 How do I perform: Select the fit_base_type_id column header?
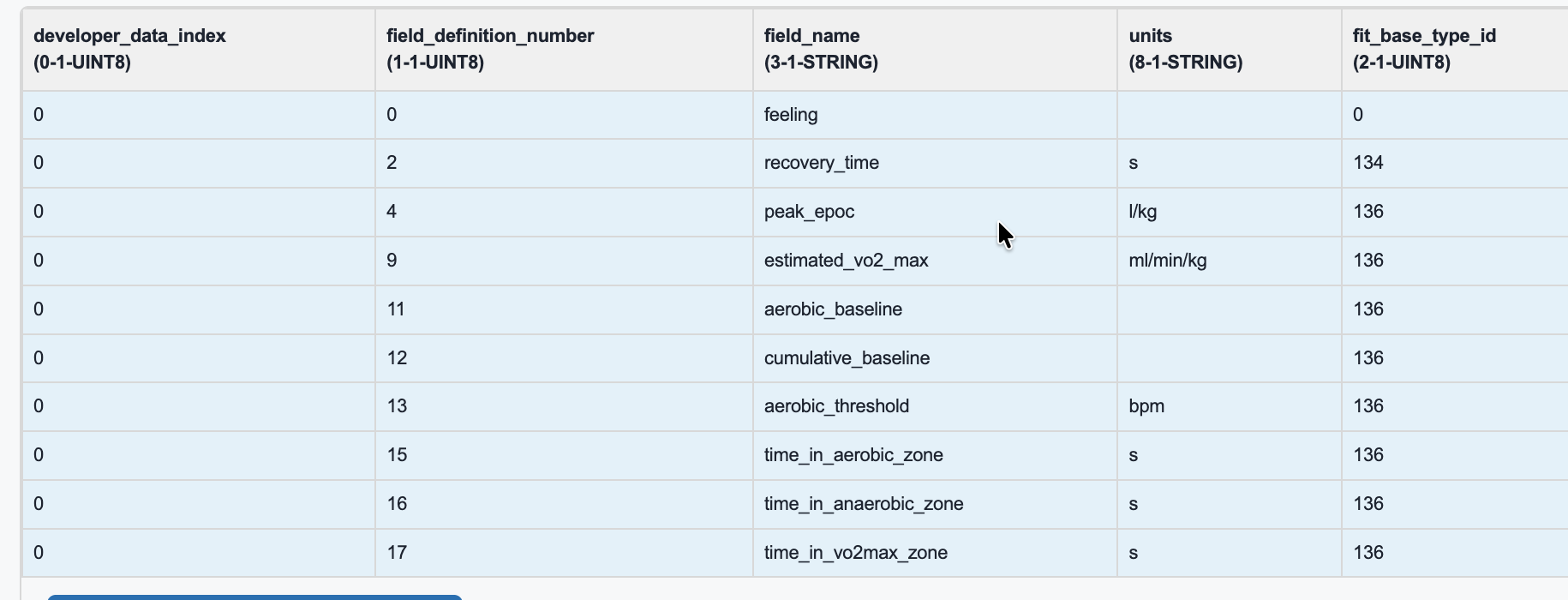(x=1424, y=49)
